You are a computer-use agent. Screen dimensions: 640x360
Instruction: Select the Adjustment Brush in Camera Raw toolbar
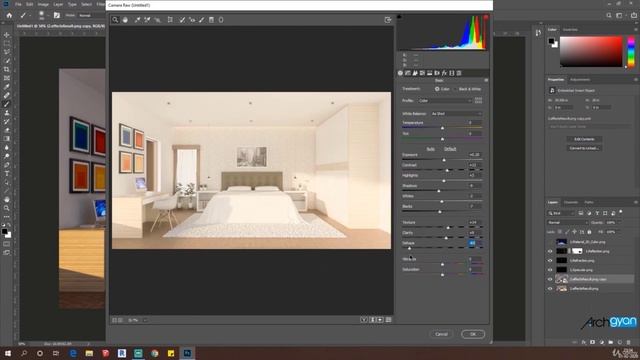[202, 20]
